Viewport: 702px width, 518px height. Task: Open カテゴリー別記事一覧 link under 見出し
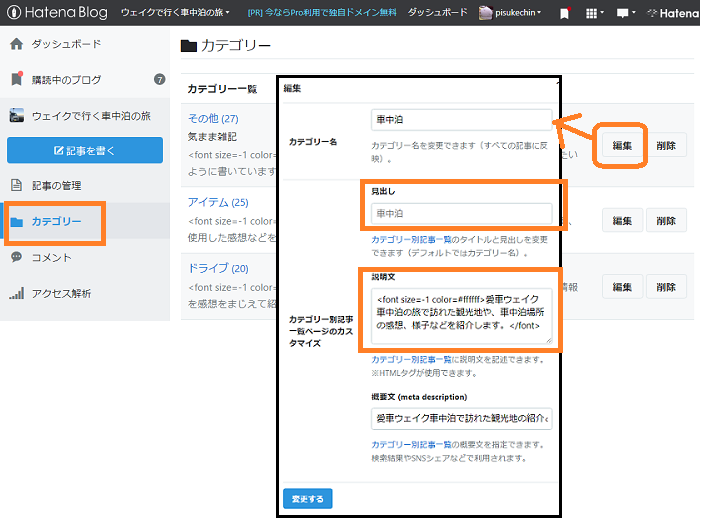[x=411, y=240]
